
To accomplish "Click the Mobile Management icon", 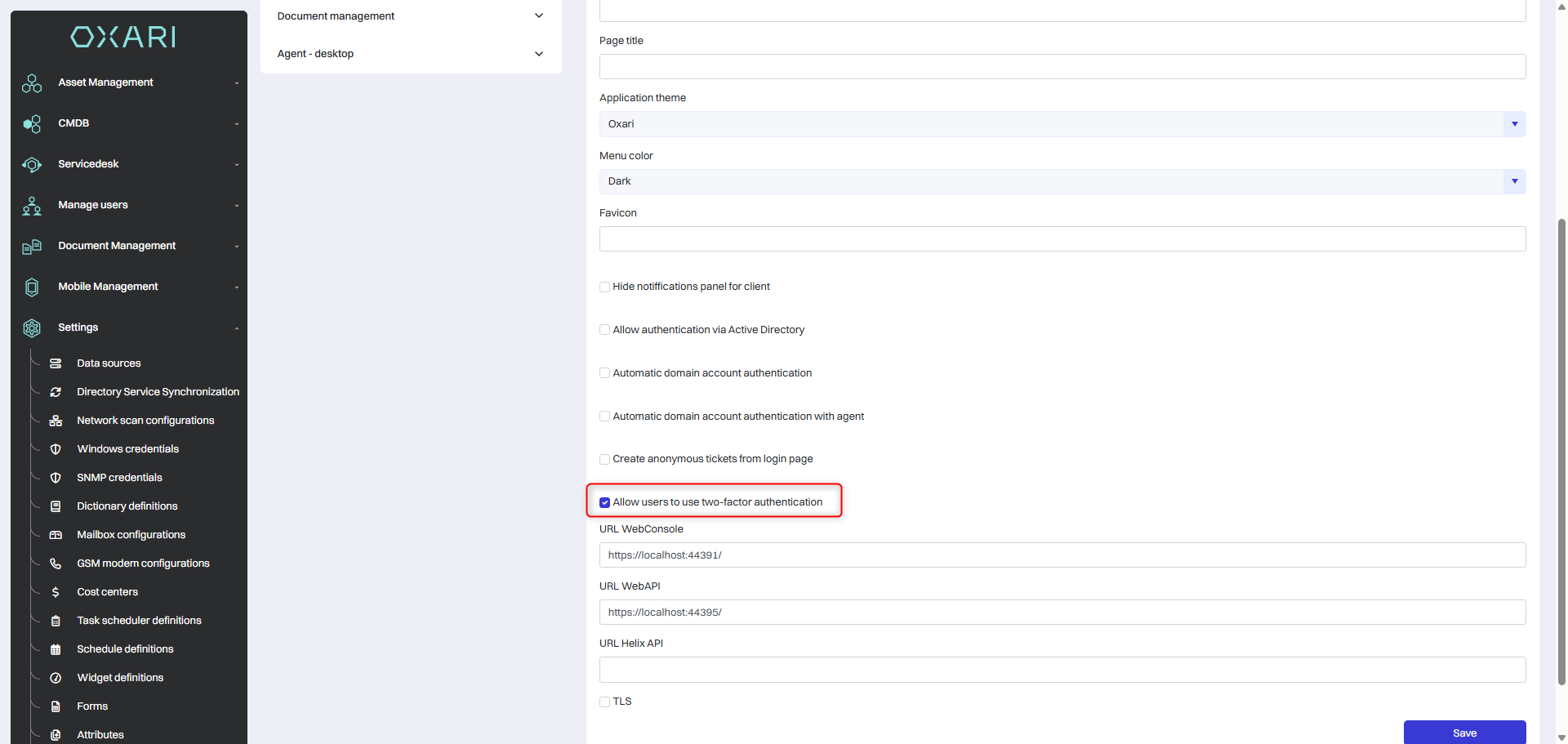I will point(32,287).
